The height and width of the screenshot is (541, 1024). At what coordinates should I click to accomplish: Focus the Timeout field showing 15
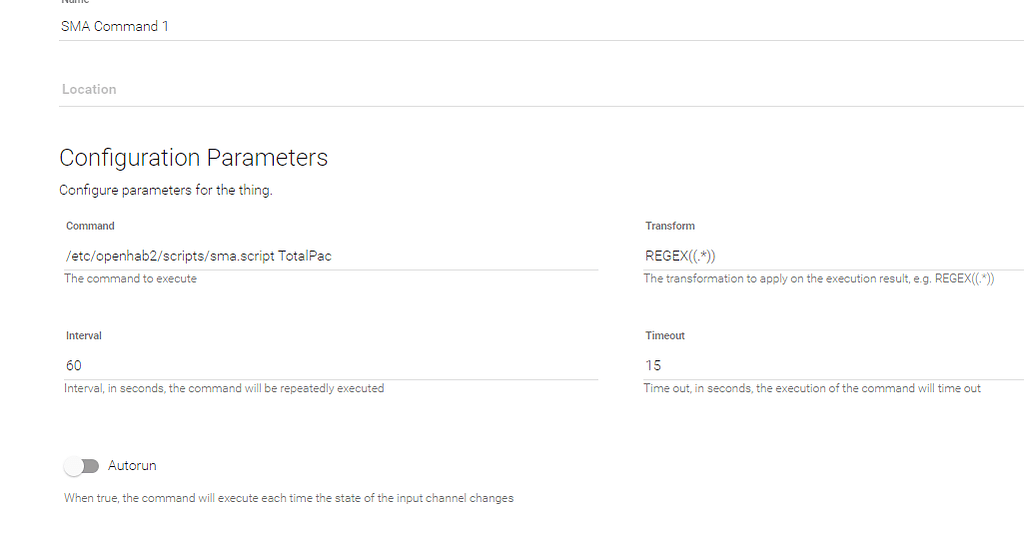click(832, 365)
